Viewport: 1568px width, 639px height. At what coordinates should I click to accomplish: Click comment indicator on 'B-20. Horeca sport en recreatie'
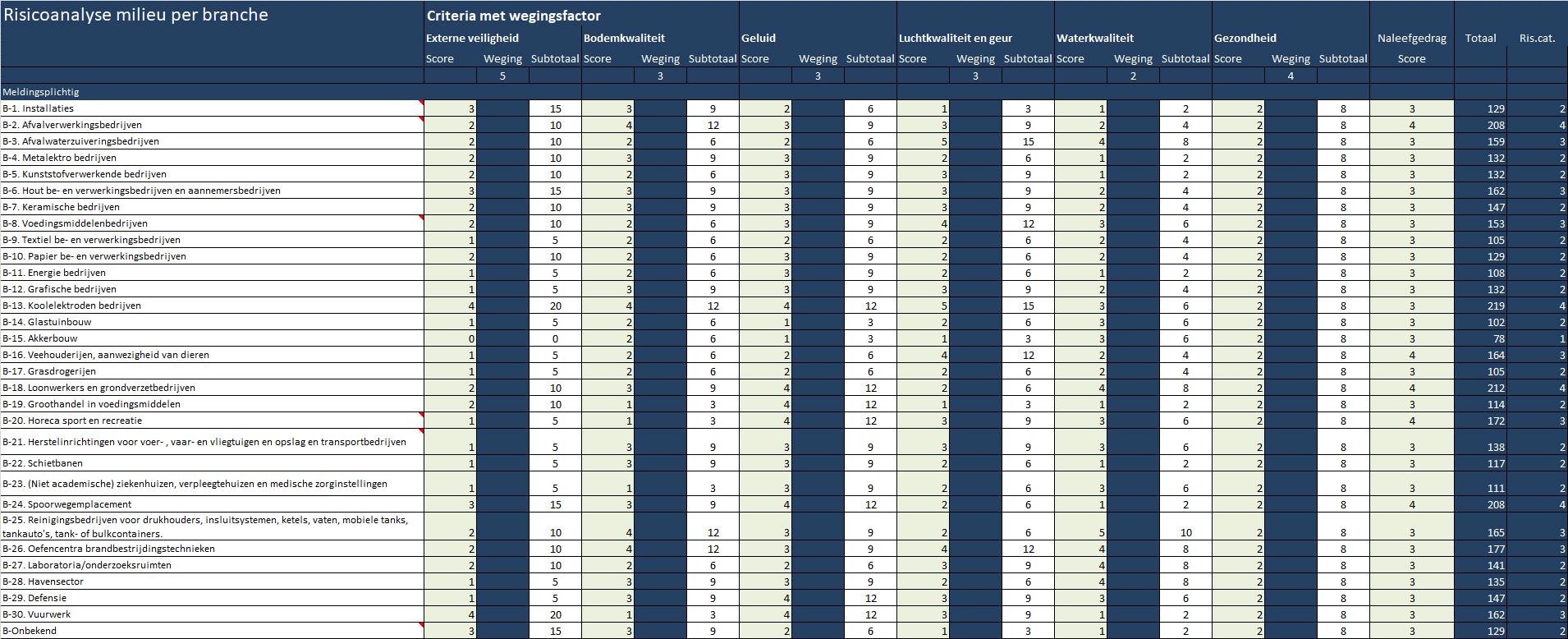[421, 415]
